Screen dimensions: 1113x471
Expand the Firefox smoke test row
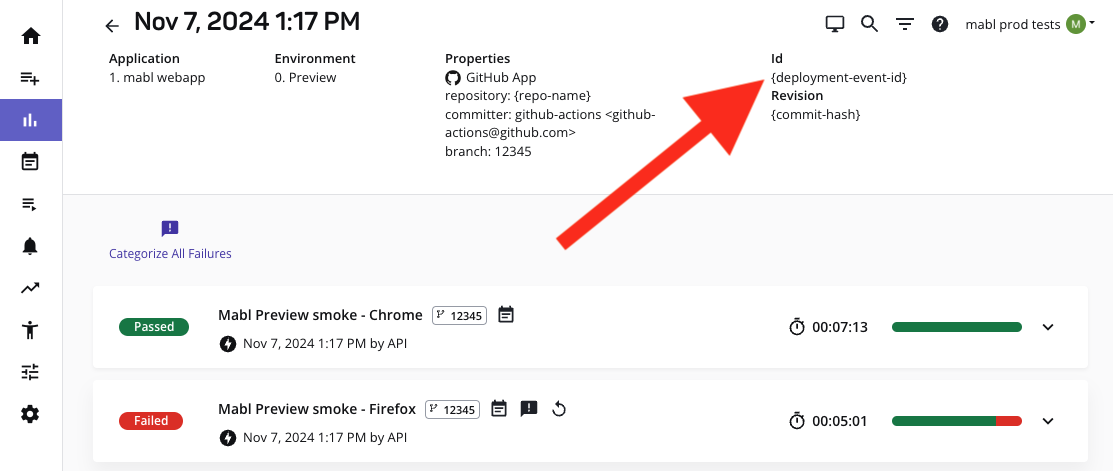pos(1048,421)
